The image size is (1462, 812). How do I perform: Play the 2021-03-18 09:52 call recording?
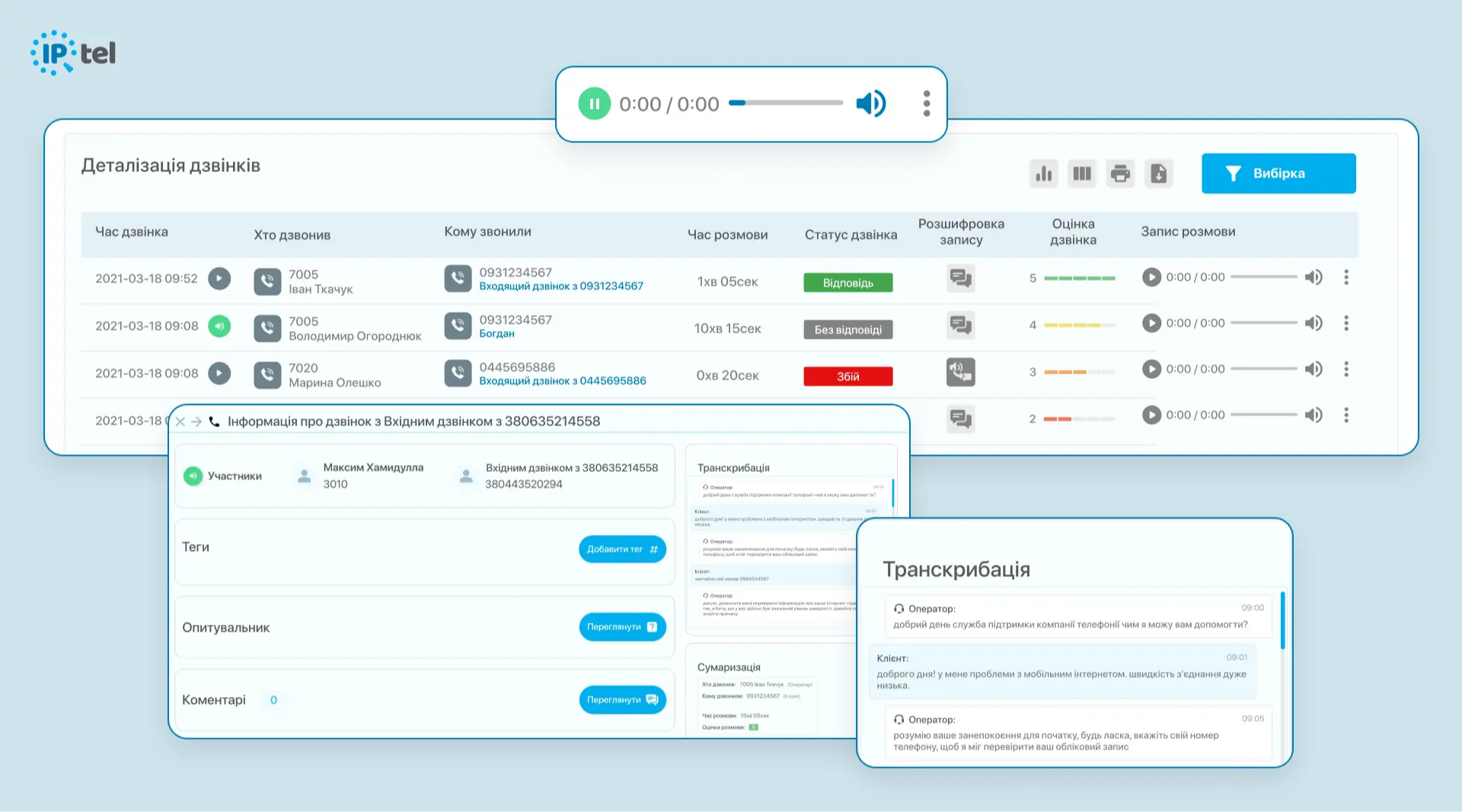(219, 279)
